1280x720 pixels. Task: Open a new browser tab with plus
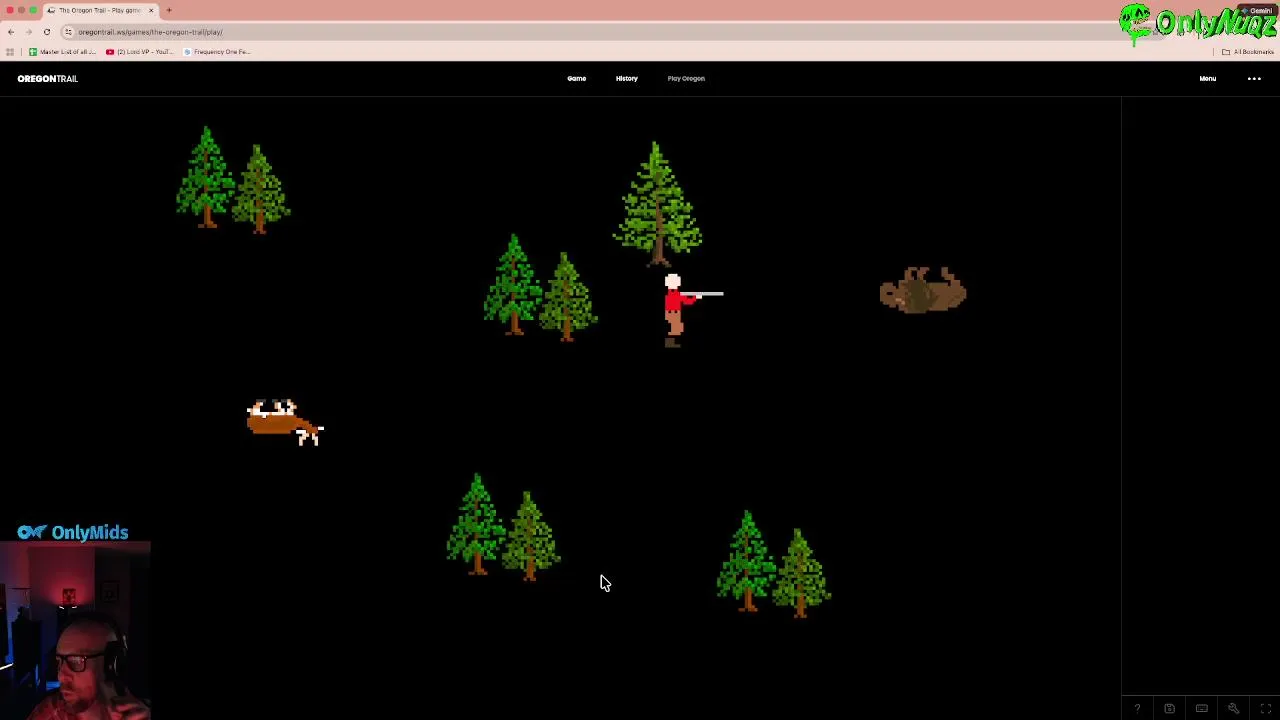(x=169, y=10)
